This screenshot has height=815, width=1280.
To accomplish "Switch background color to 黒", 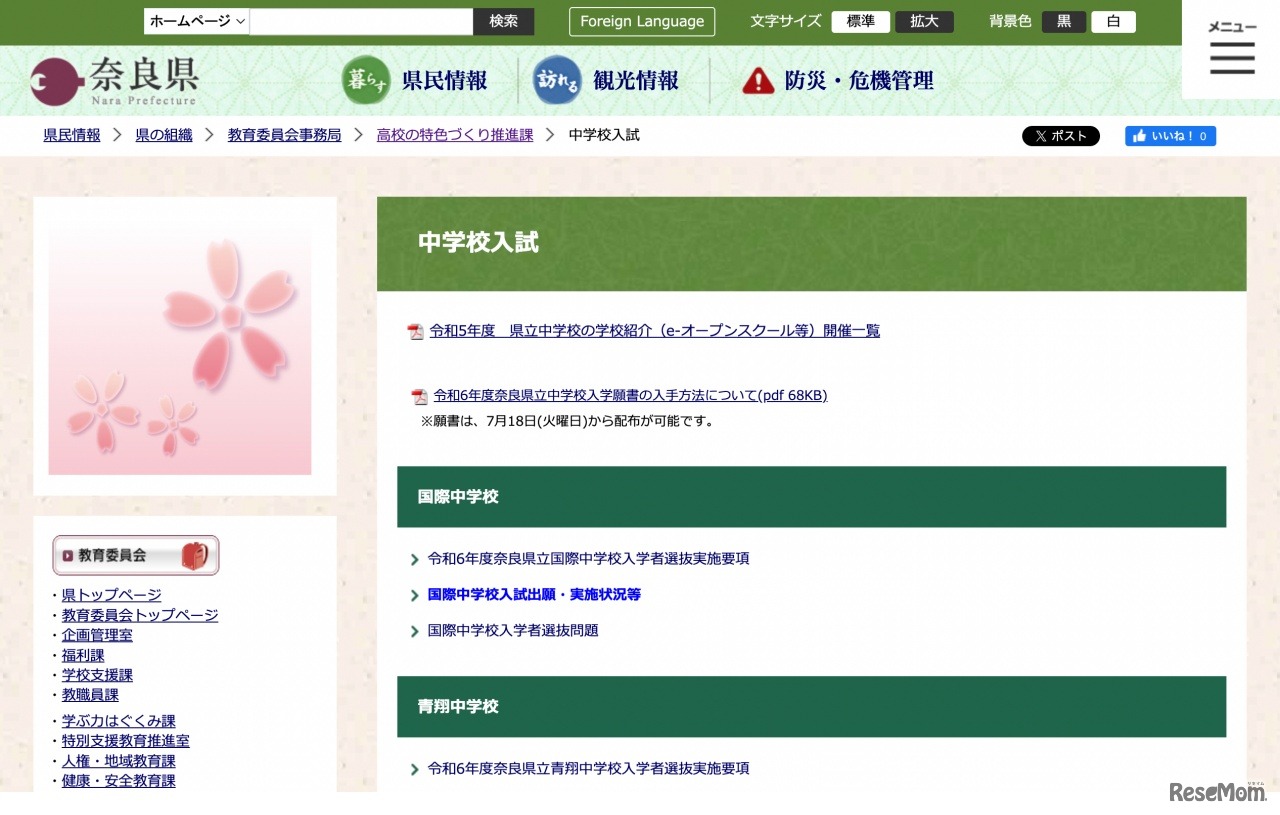I will click(x=1063, y=20).
